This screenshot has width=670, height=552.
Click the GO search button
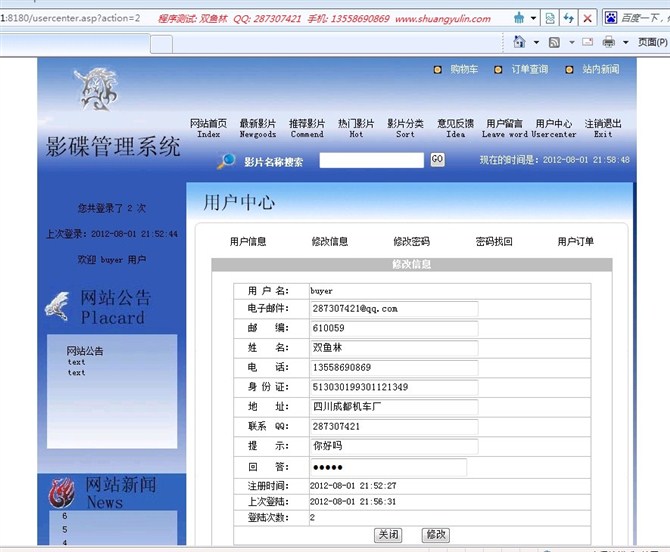(x=437, y=159)
